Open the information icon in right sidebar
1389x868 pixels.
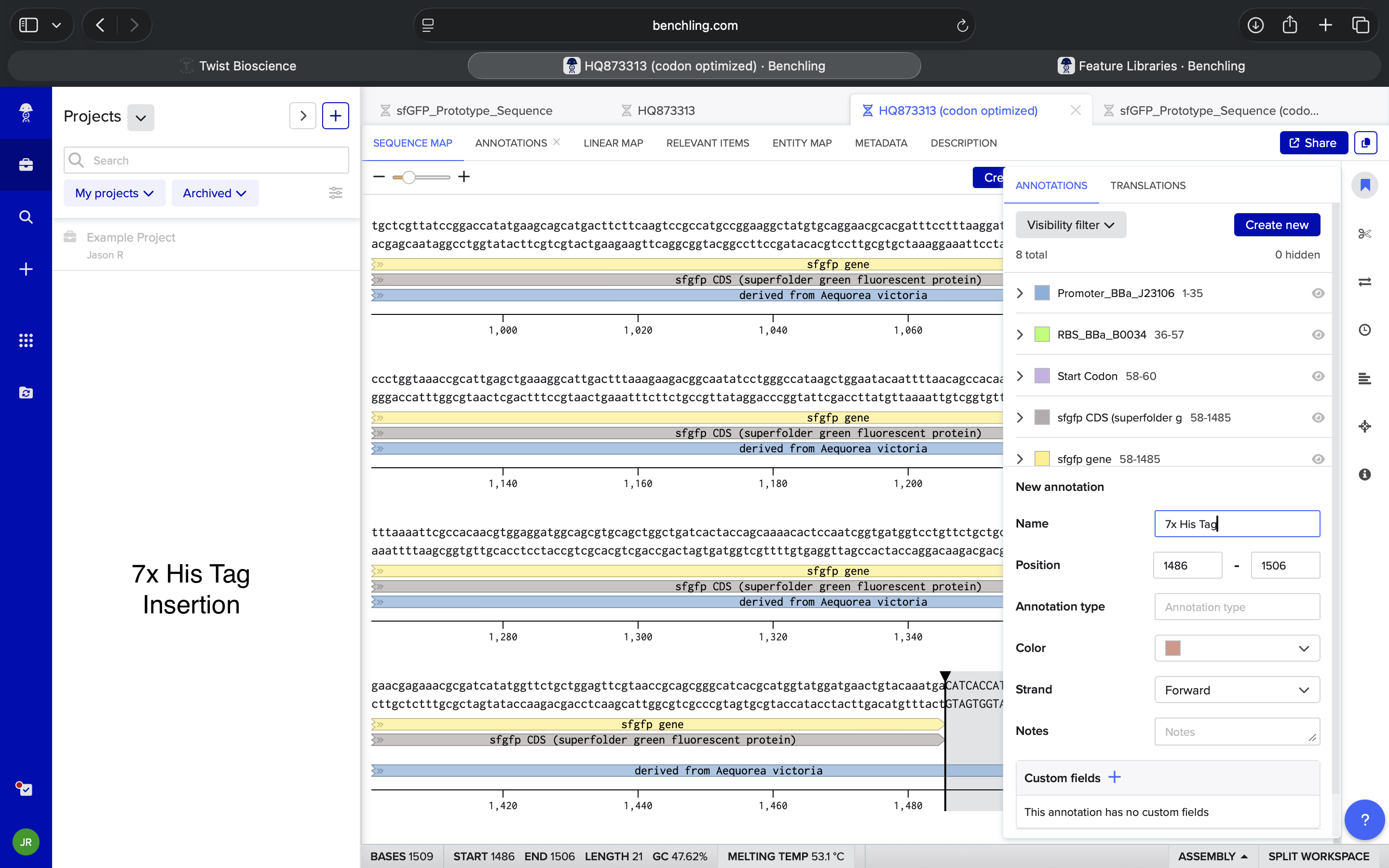1364,474
